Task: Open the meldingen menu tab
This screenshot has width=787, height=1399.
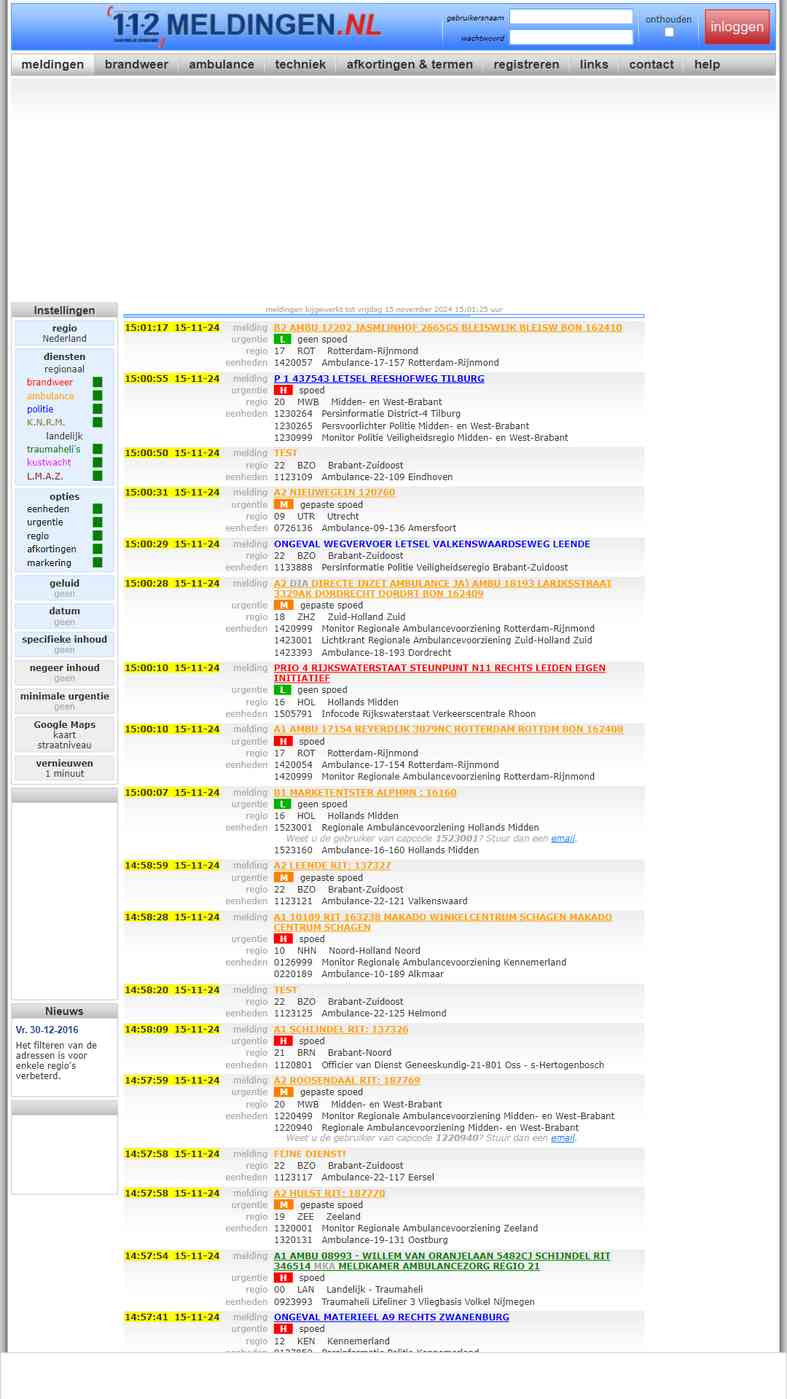Action: click(x=52, y=64)
